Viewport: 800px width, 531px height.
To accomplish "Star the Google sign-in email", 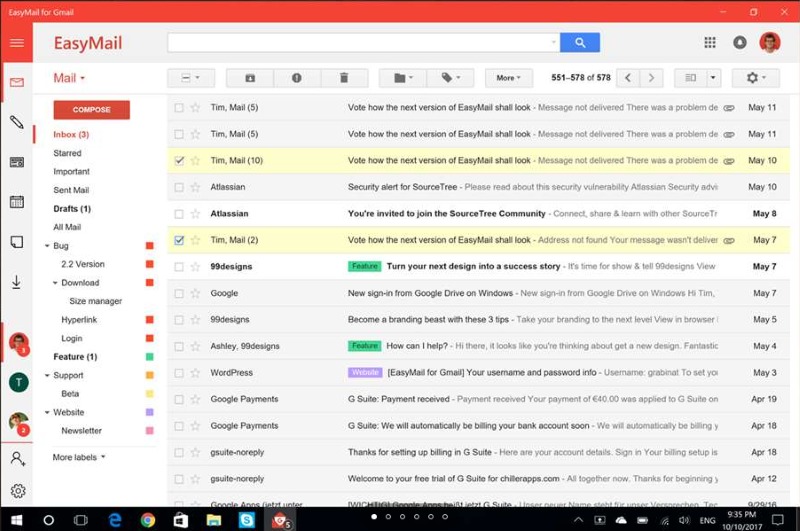I will 195,293.
